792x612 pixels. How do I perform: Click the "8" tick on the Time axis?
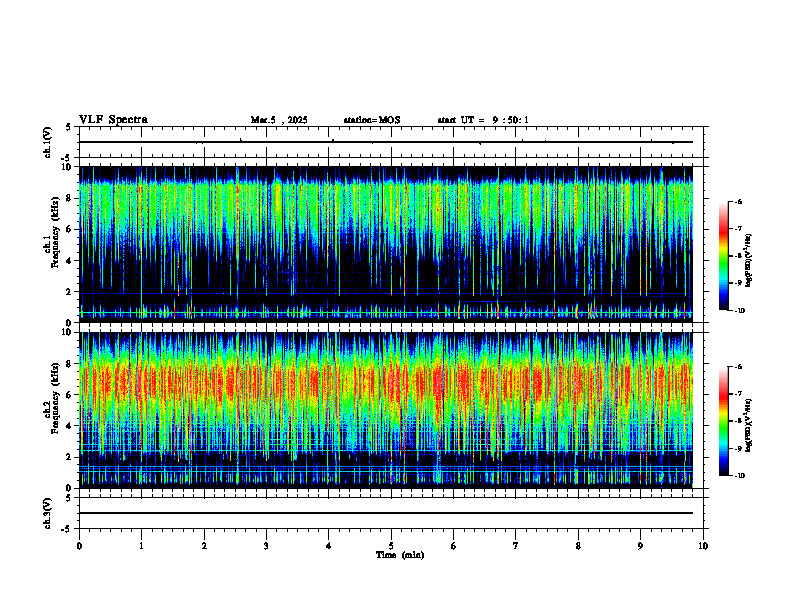click(578, 546)
